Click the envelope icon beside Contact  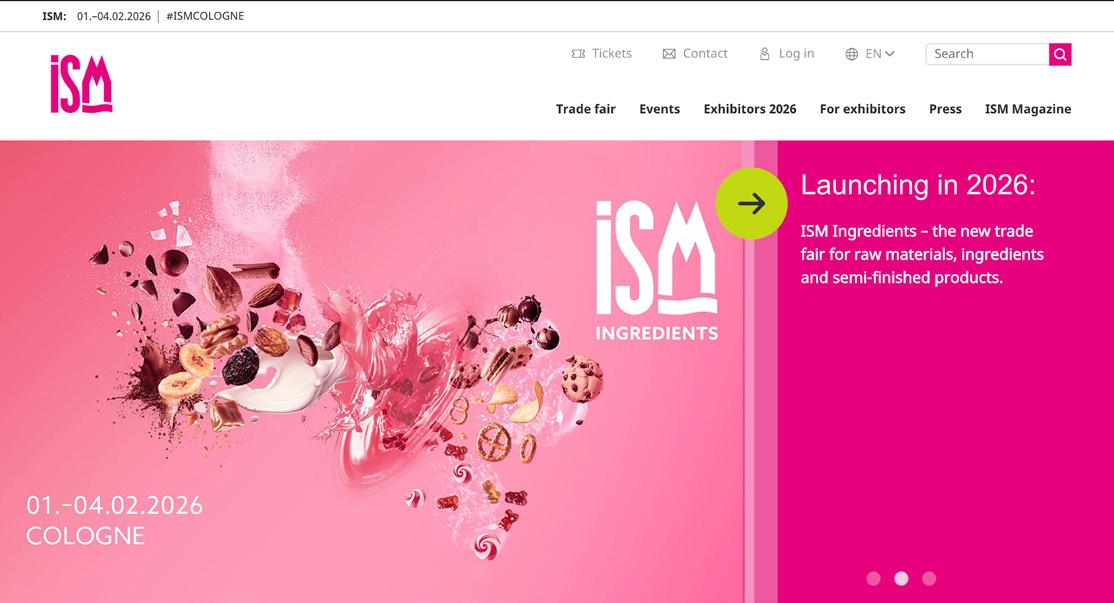pos(669,54)
